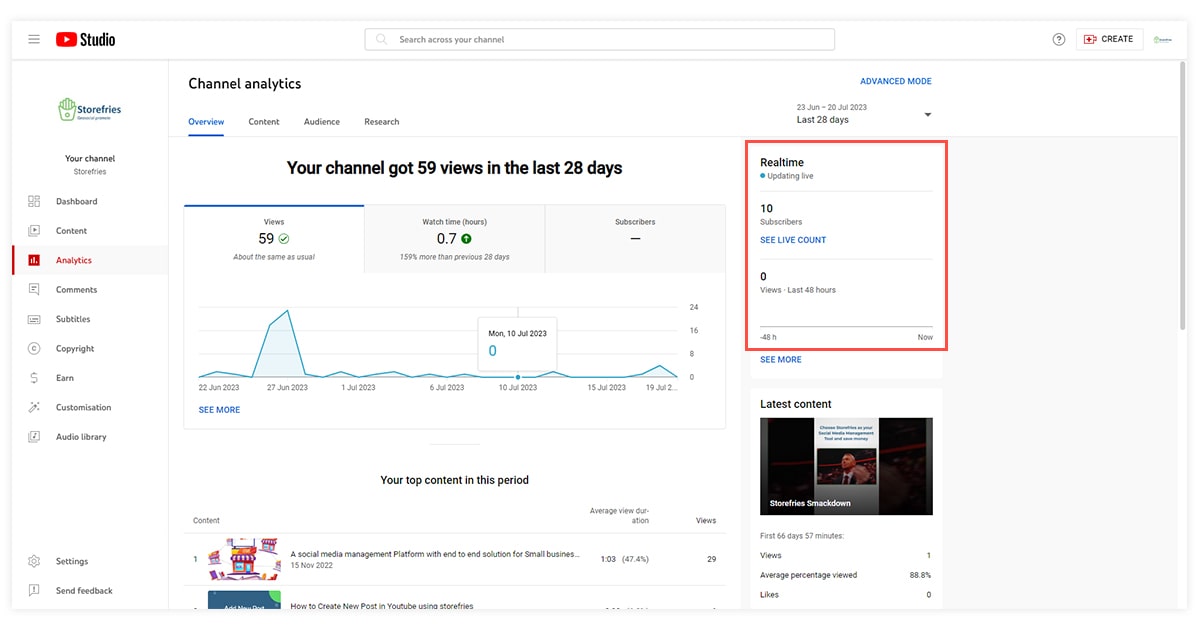This screenshot has height=630, width=1200.
Task: Click the Copyright sidebar icon
Action: pos(34,349)
